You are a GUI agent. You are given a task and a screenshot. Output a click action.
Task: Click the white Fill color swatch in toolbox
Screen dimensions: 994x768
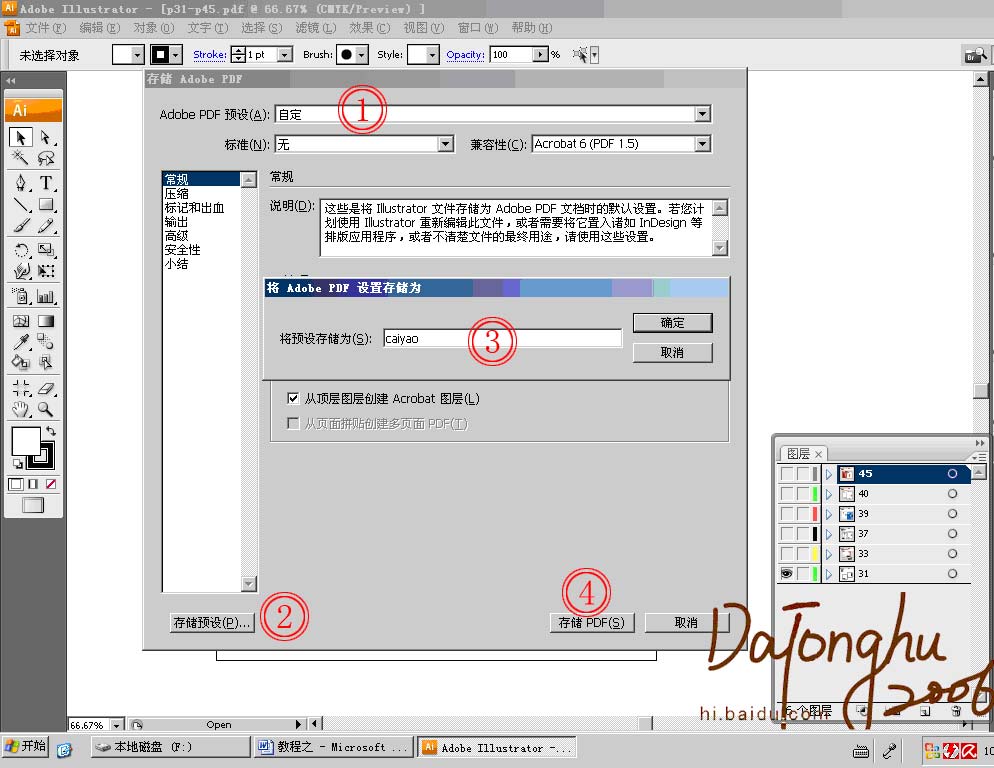click(x=24, y=439)
